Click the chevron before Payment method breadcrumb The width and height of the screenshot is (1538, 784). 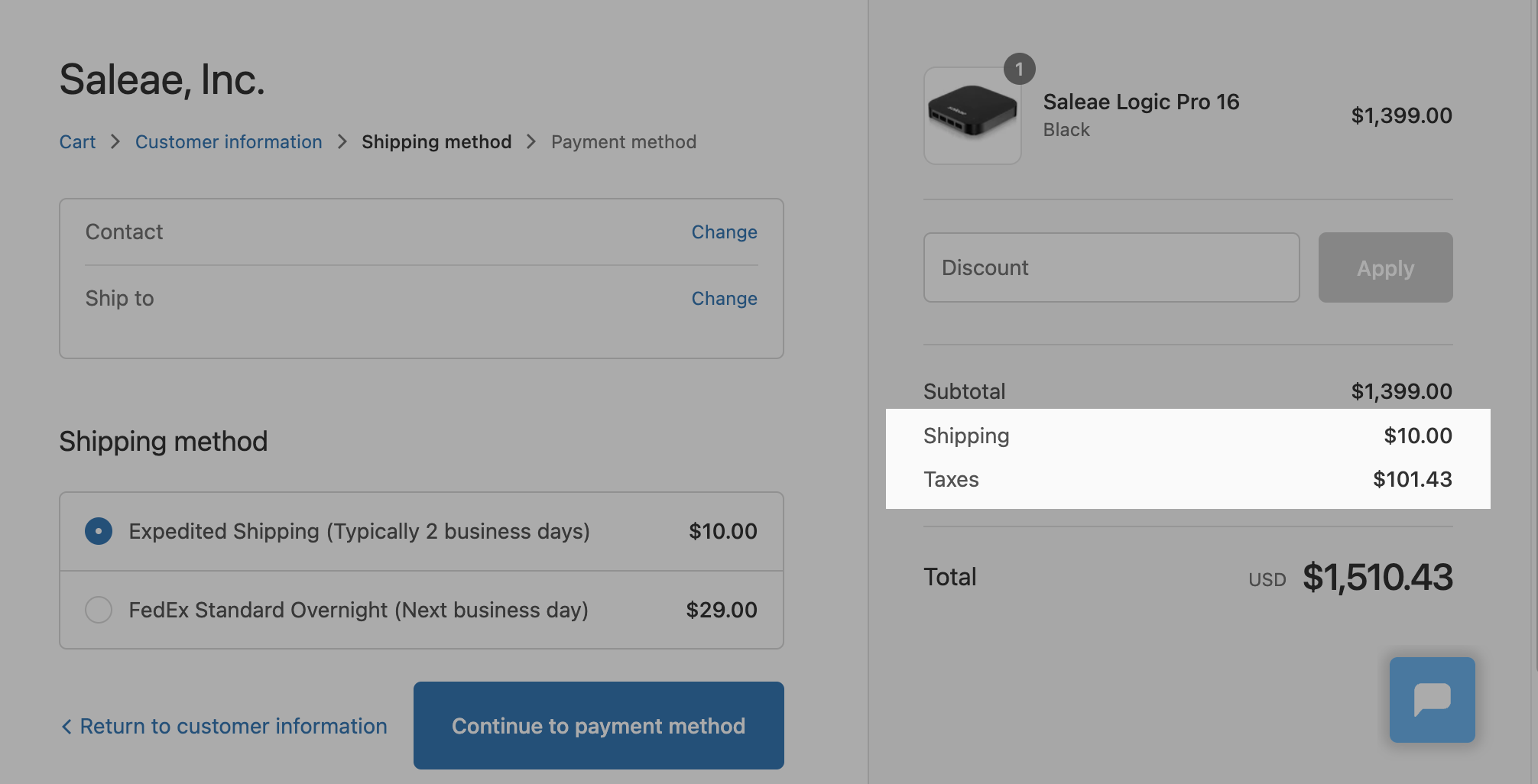[531, 142]
